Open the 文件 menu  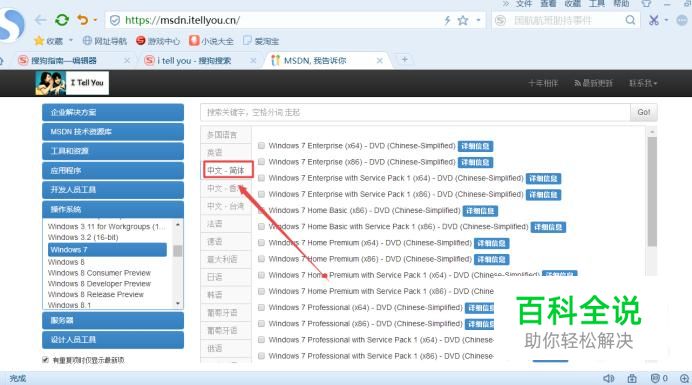coord(523,4)
